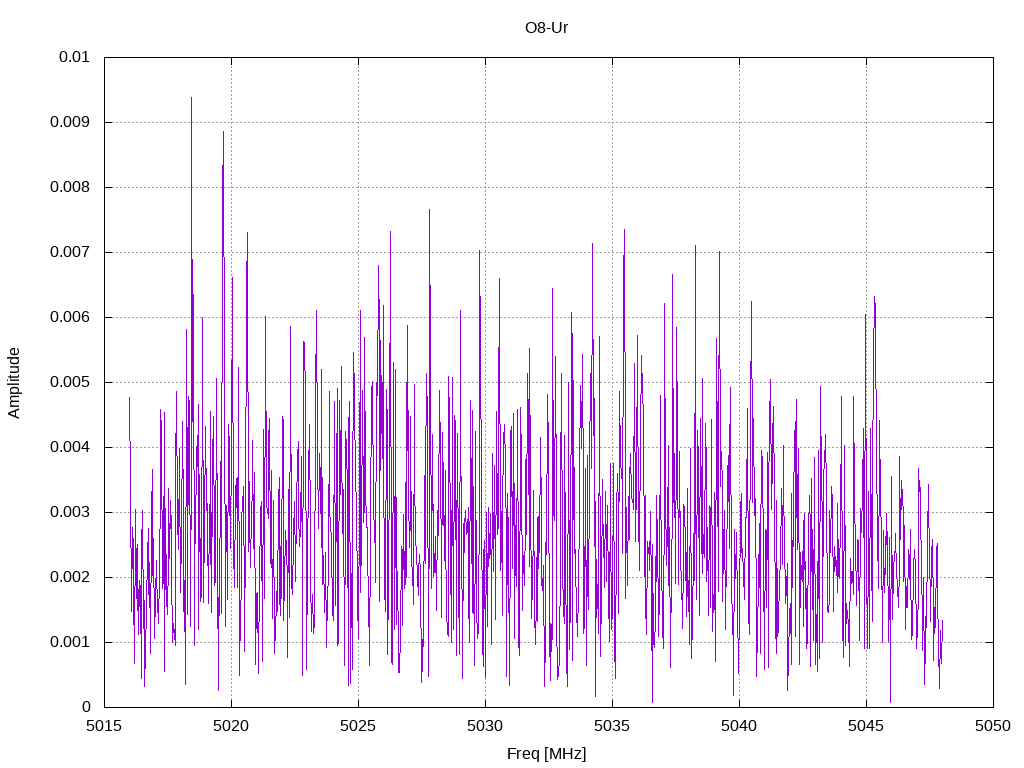1024x768 pixels.
Task: Click y-axis tick label 0.001
Action: coord(70,642)
